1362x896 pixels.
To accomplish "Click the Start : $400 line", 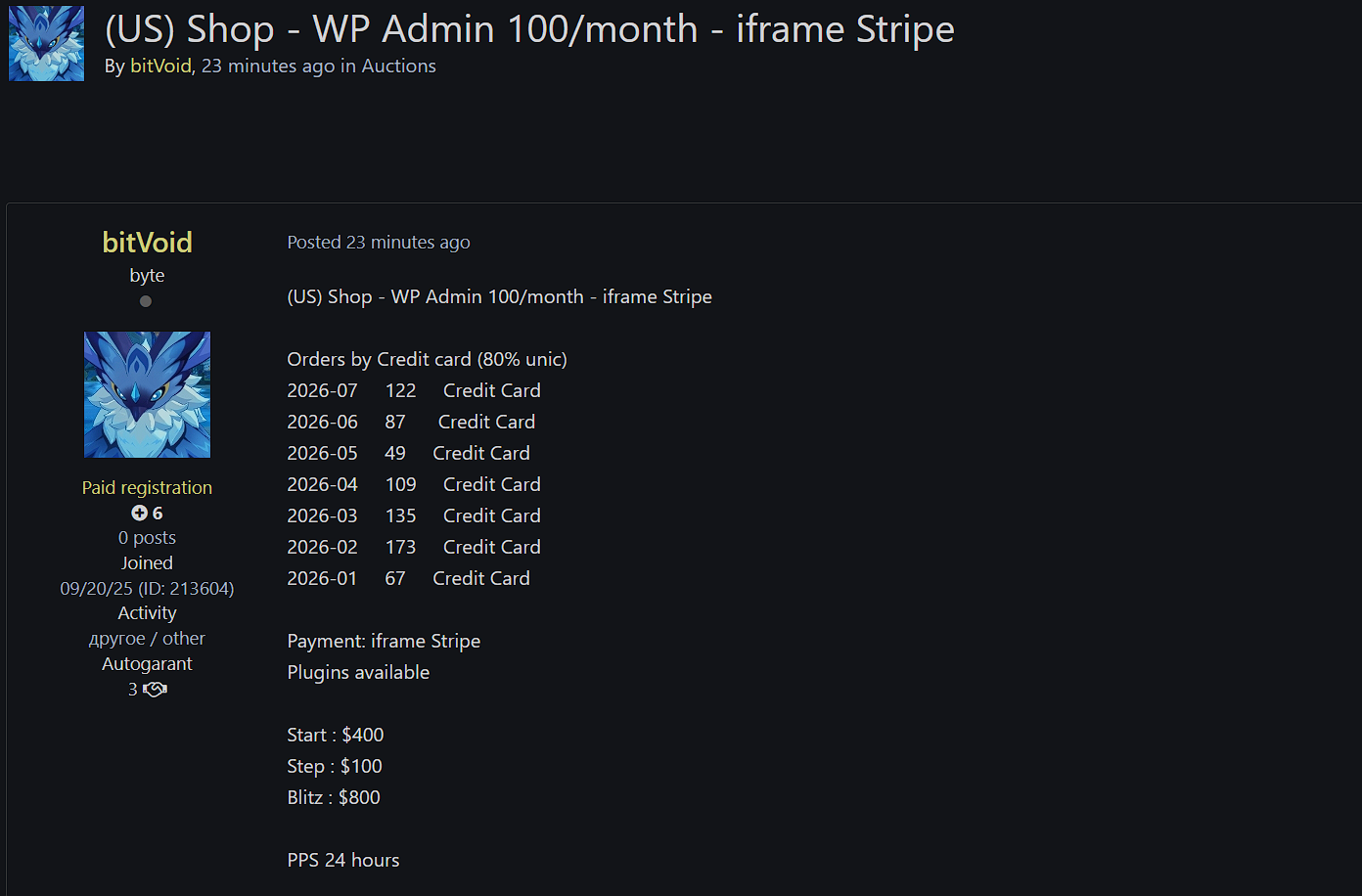I will [336, 736].
